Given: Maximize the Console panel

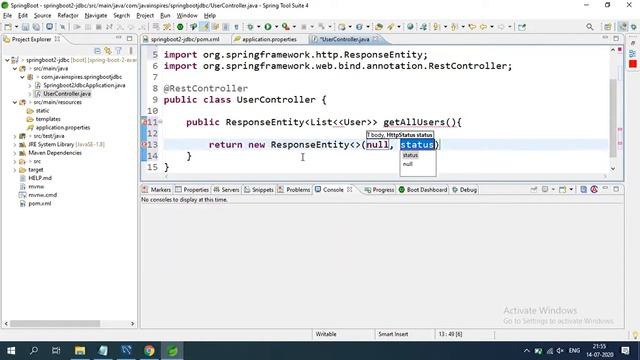Looking at the screenshot, I should [x=616, y=189].
